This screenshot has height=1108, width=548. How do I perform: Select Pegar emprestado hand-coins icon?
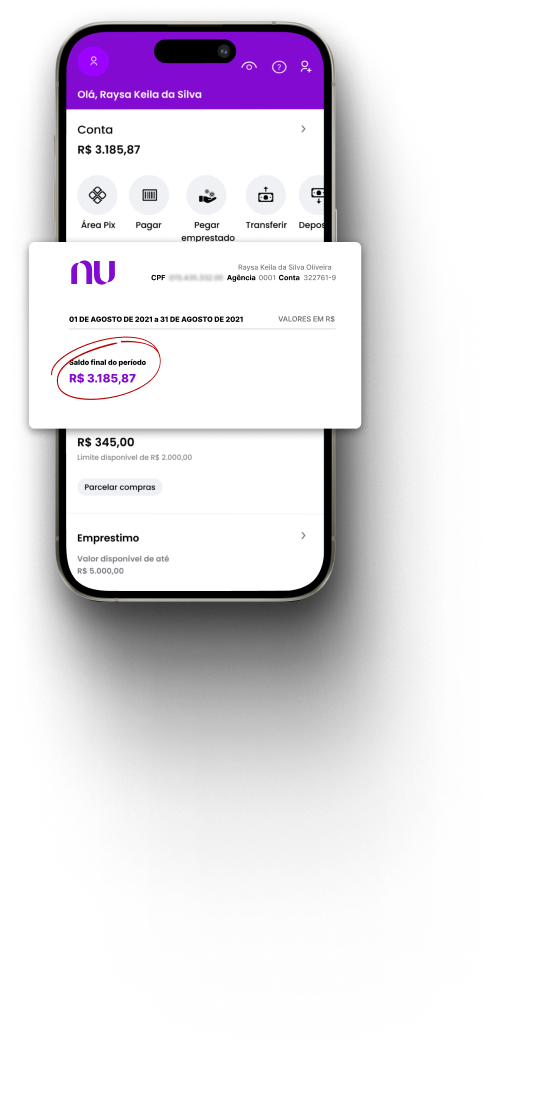pyautogui.click(x=206, y=195)
